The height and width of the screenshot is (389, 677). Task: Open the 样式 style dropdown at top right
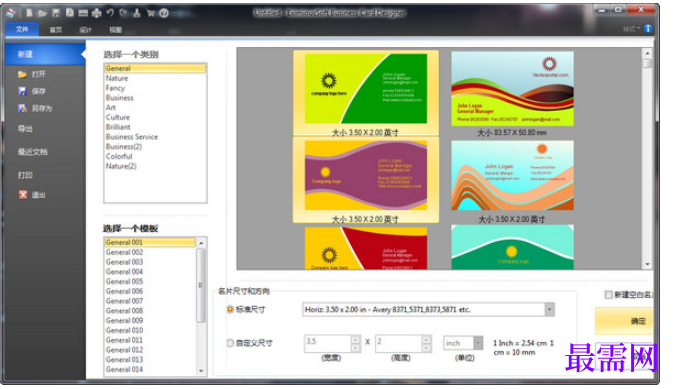click(631, 29)
